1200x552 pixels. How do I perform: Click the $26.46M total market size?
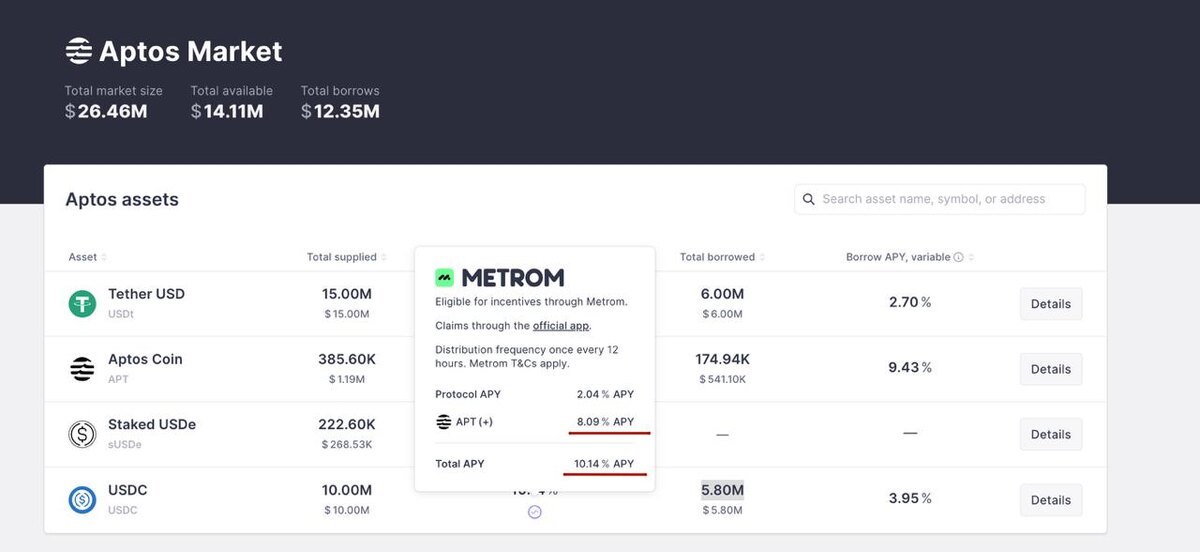[x=106, y=111]
